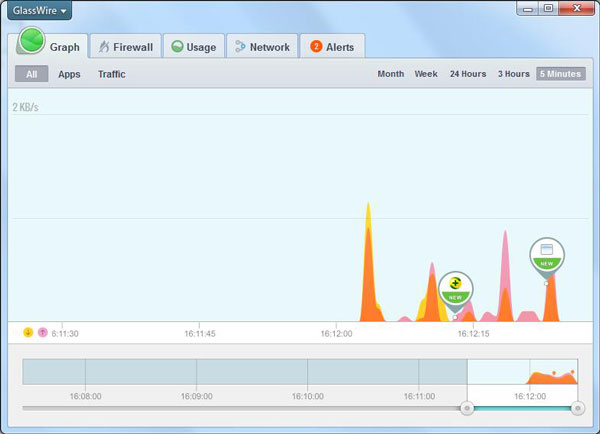Minimize the GlassWire window

[x=528, y=8]
